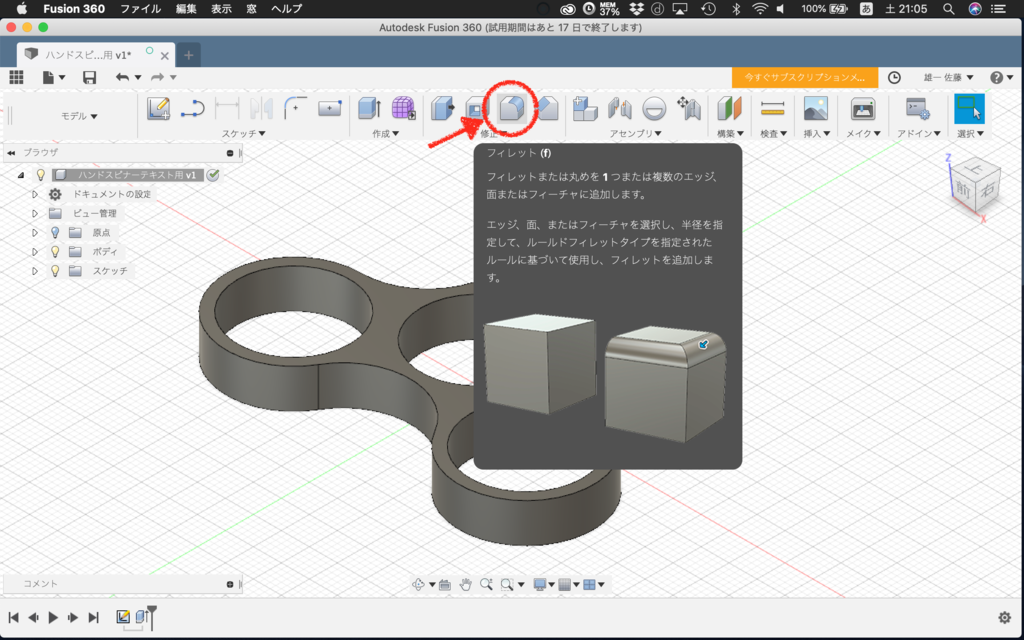Select the Pan hand tool

coord(465,584)
